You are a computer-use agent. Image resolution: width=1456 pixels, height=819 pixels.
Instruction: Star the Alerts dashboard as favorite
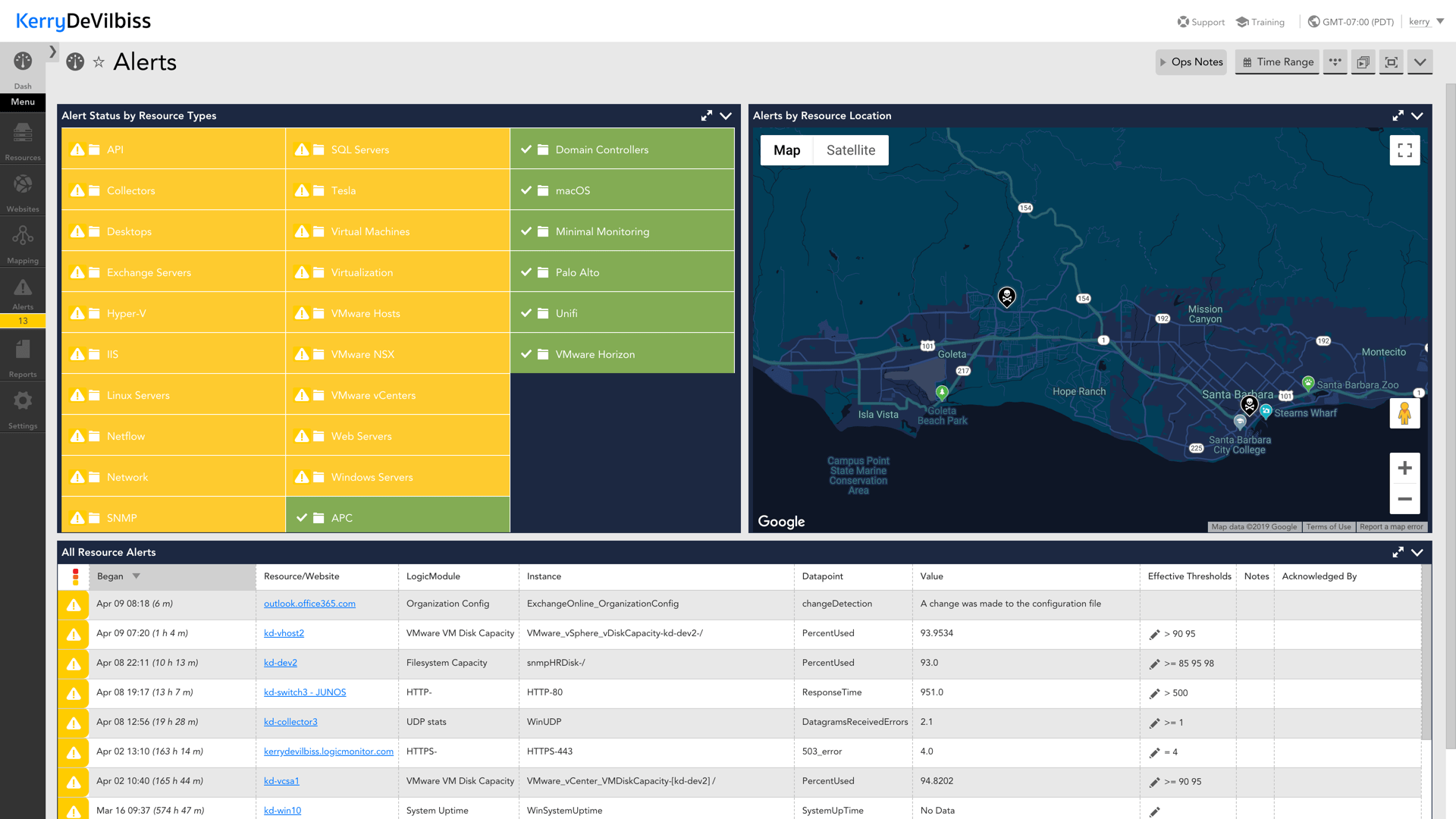(99, 62)
